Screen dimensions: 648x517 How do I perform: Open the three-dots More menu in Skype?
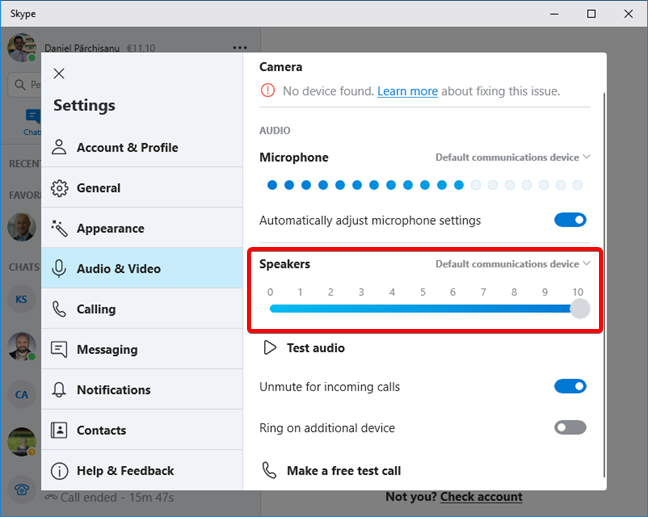[x=240, y=48]
